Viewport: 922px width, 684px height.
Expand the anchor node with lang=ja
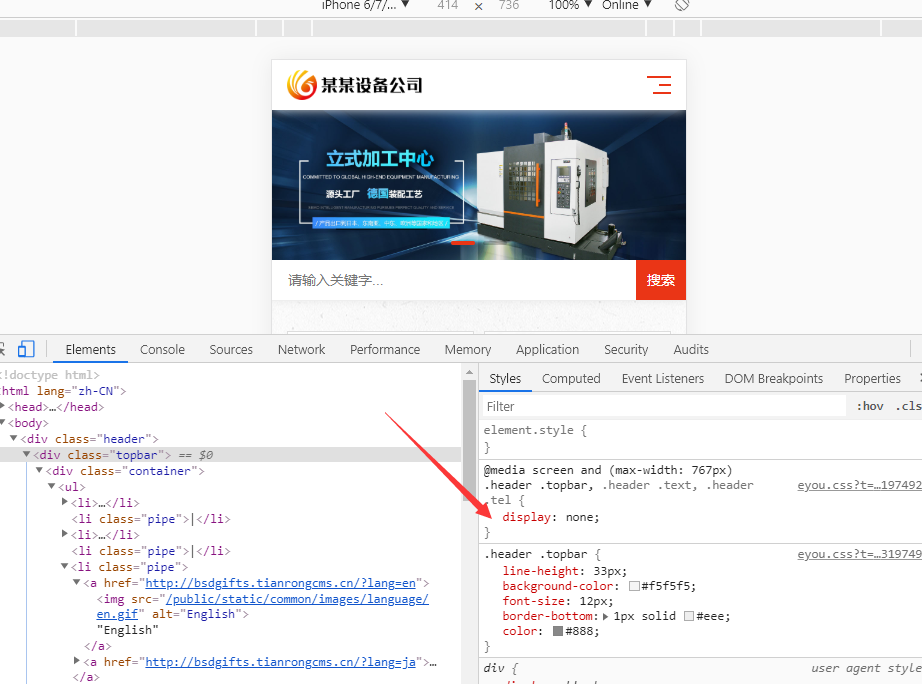click(x=76, y=661)
